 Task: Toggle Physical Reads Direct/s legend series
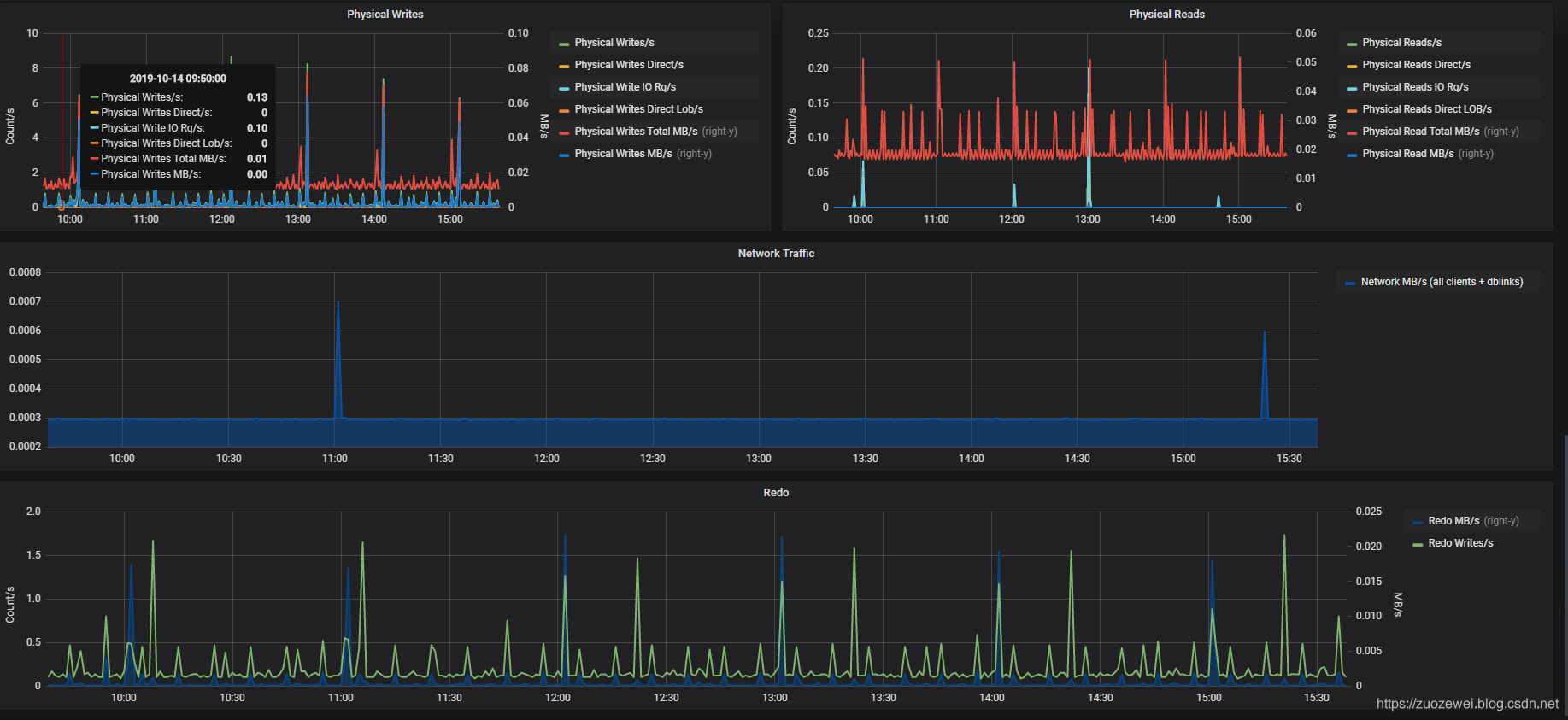coord(1416,65)
